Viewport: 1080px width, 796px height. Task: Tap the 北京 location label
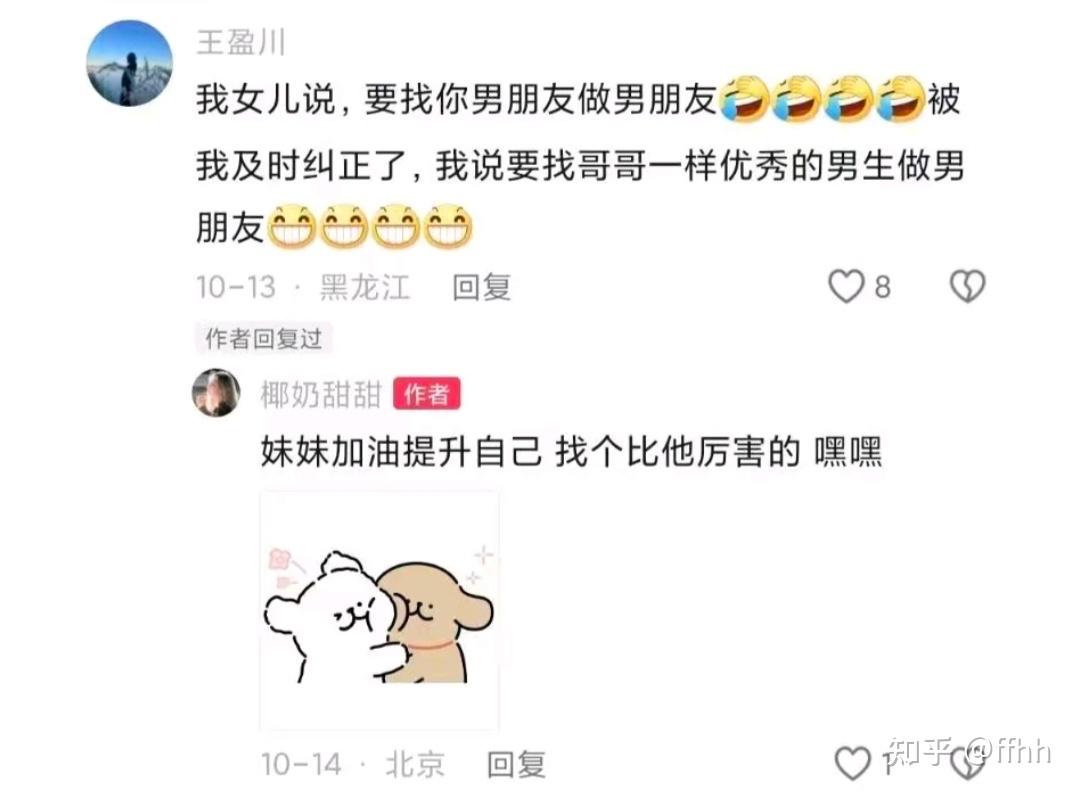[x=415, y=764]
